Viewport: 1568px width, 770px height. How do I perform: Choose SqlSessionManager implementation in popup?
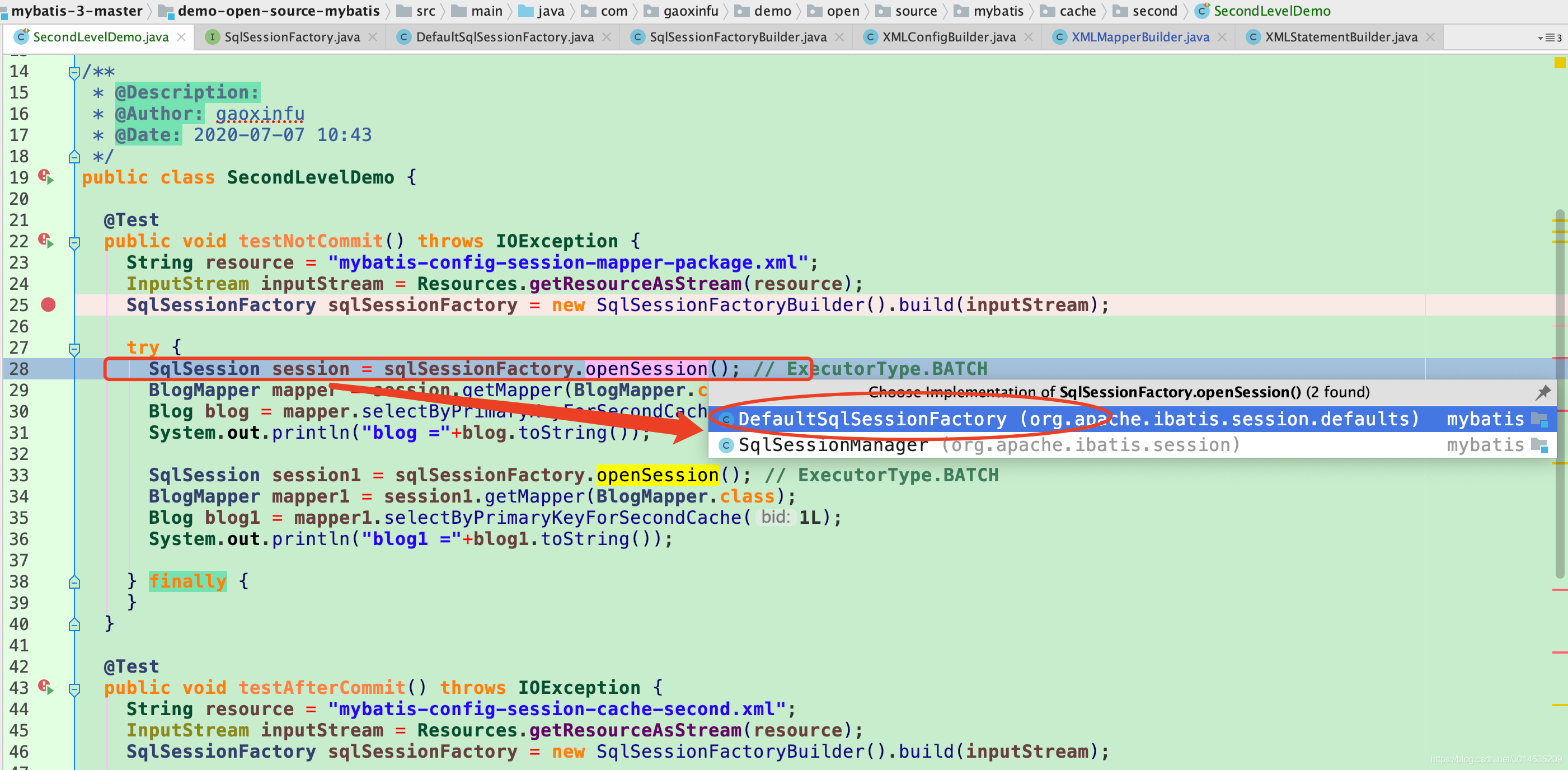click(1132, 445)
